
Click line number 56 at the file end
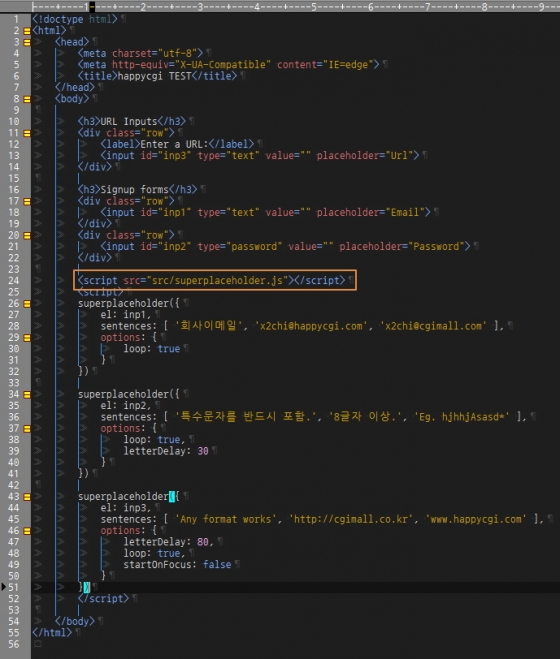(x=14, y=644)
